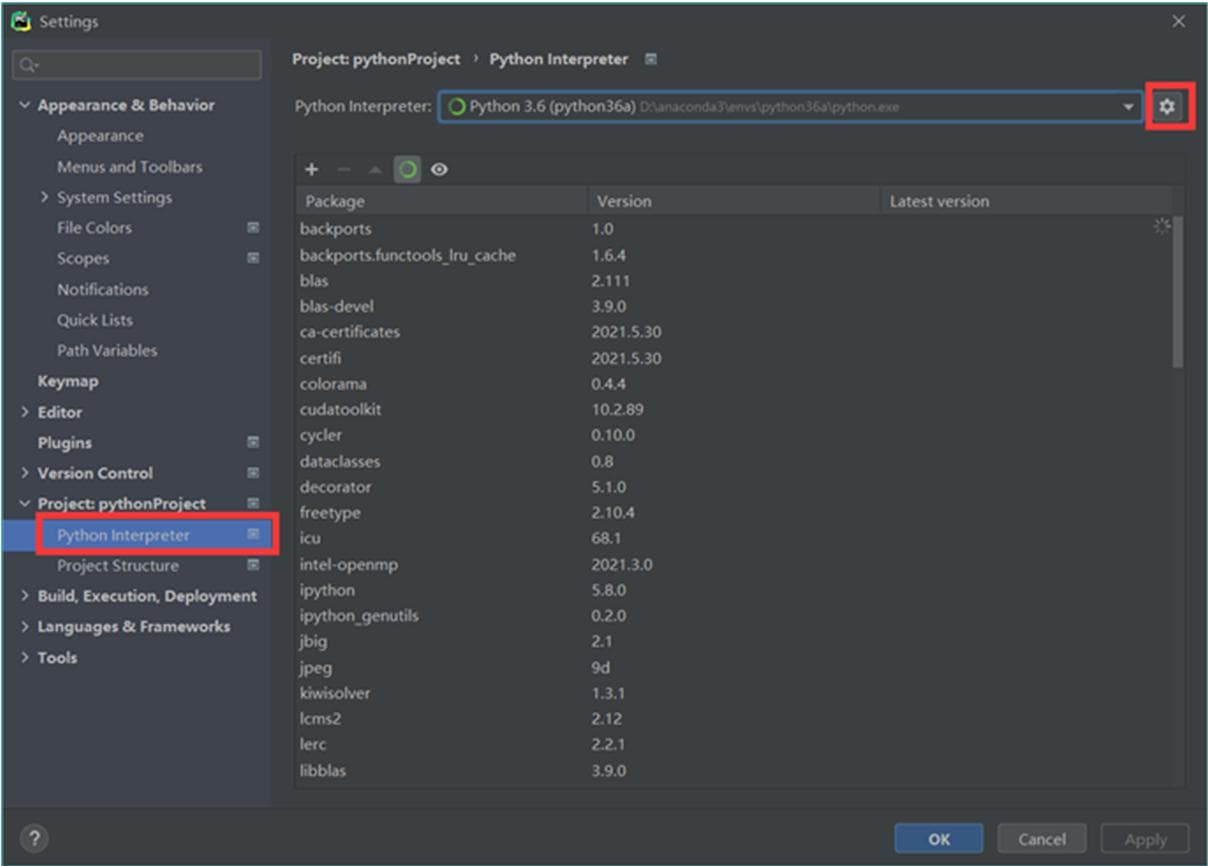Click the icon beside Python Interpreter breadcrumb

click(651, 60)
